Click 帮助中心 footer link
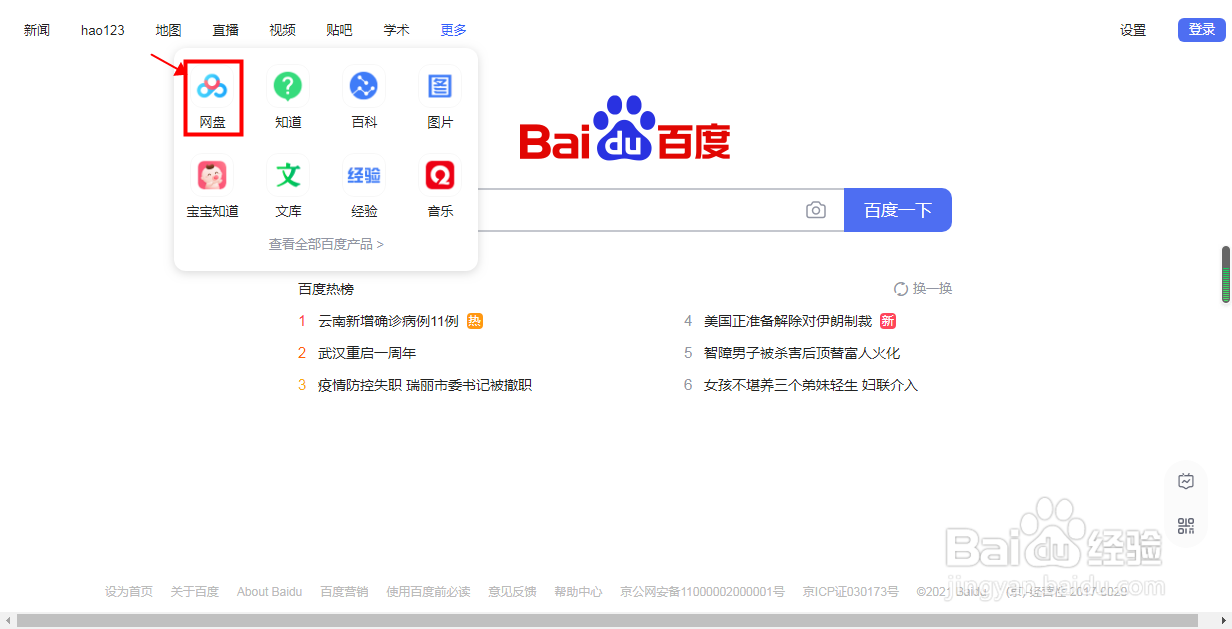This screenshot has width=1232, height=629. click(x=578, y=592)
